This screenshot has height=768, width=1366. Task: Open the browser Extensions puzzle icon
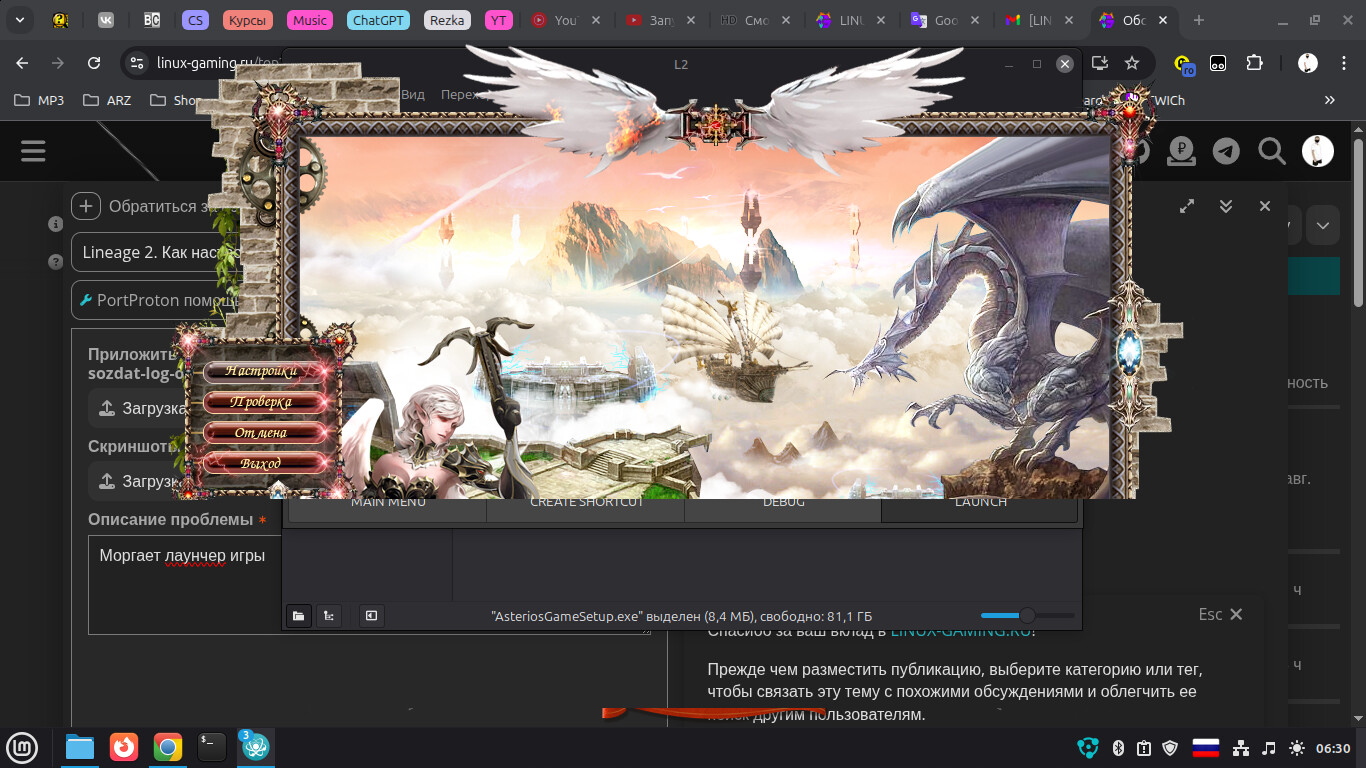(x=1254, y=63)
